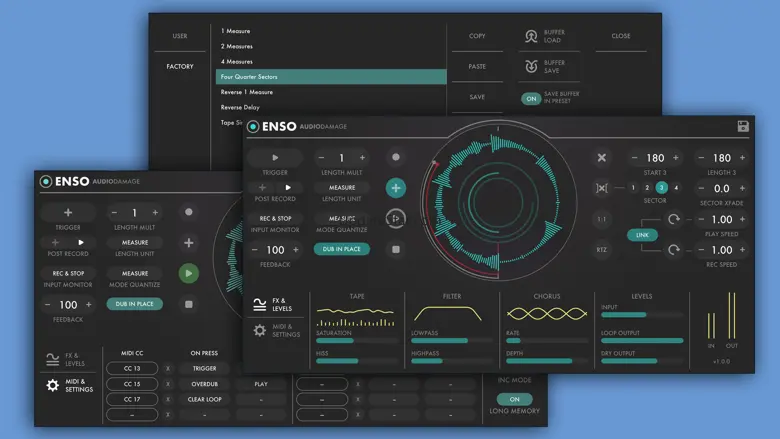Open Measure length unit selector in front window

pos(342,187)
